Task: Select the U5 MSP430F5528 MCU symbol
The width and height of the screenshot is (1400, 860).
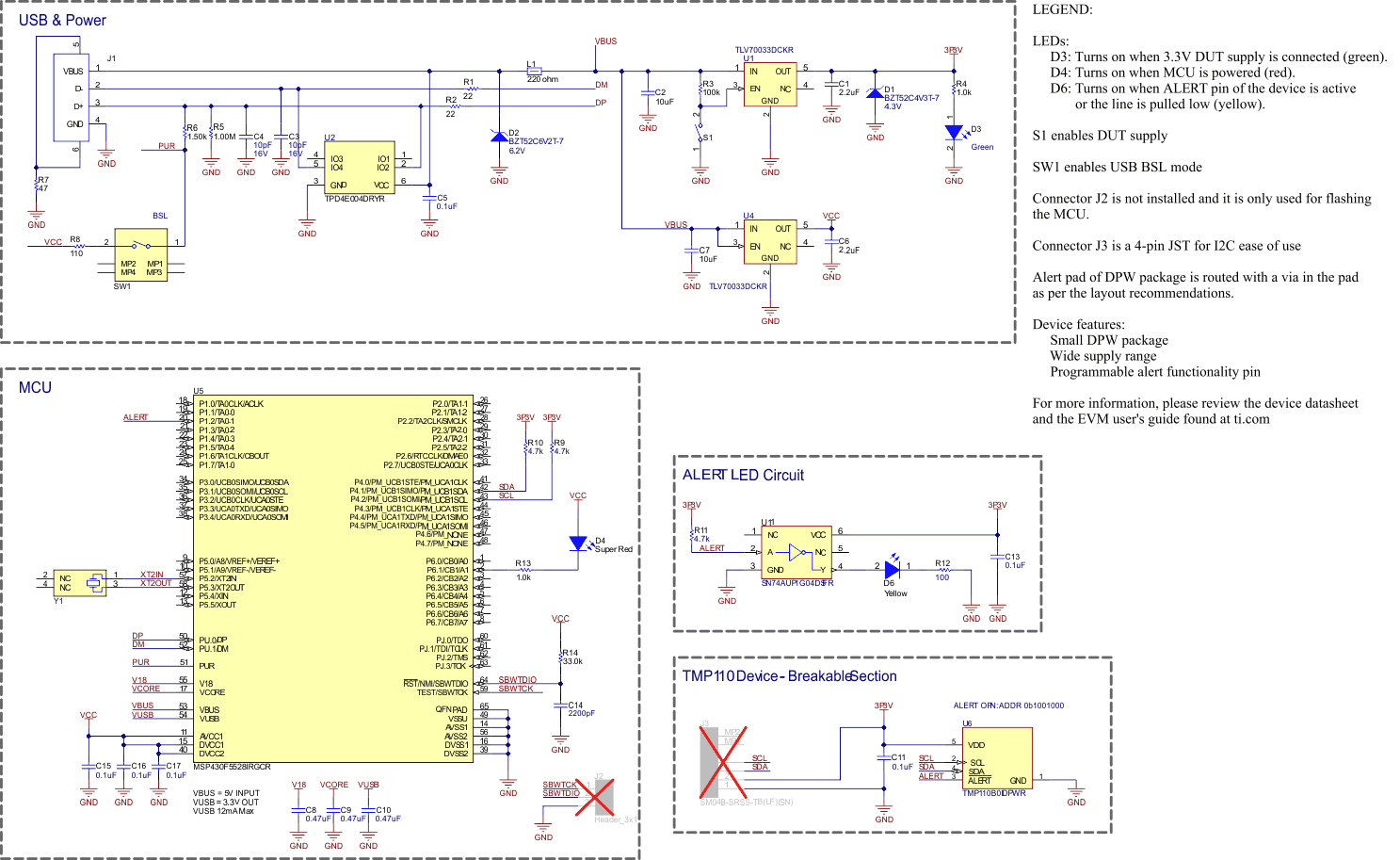Action: pos(332,578)
